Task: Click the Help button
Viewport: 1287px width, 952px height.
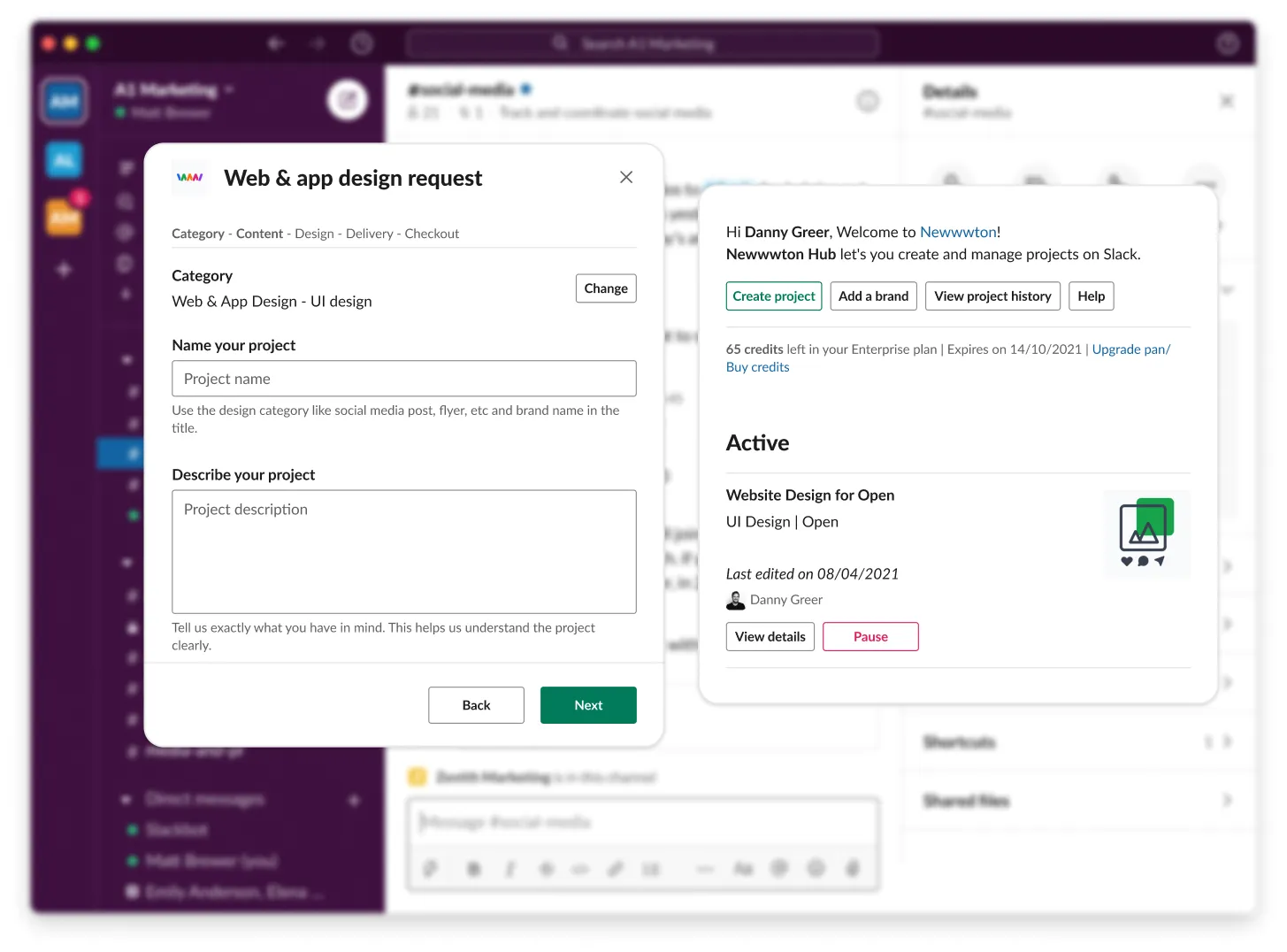Action: tap(1091, 296)
